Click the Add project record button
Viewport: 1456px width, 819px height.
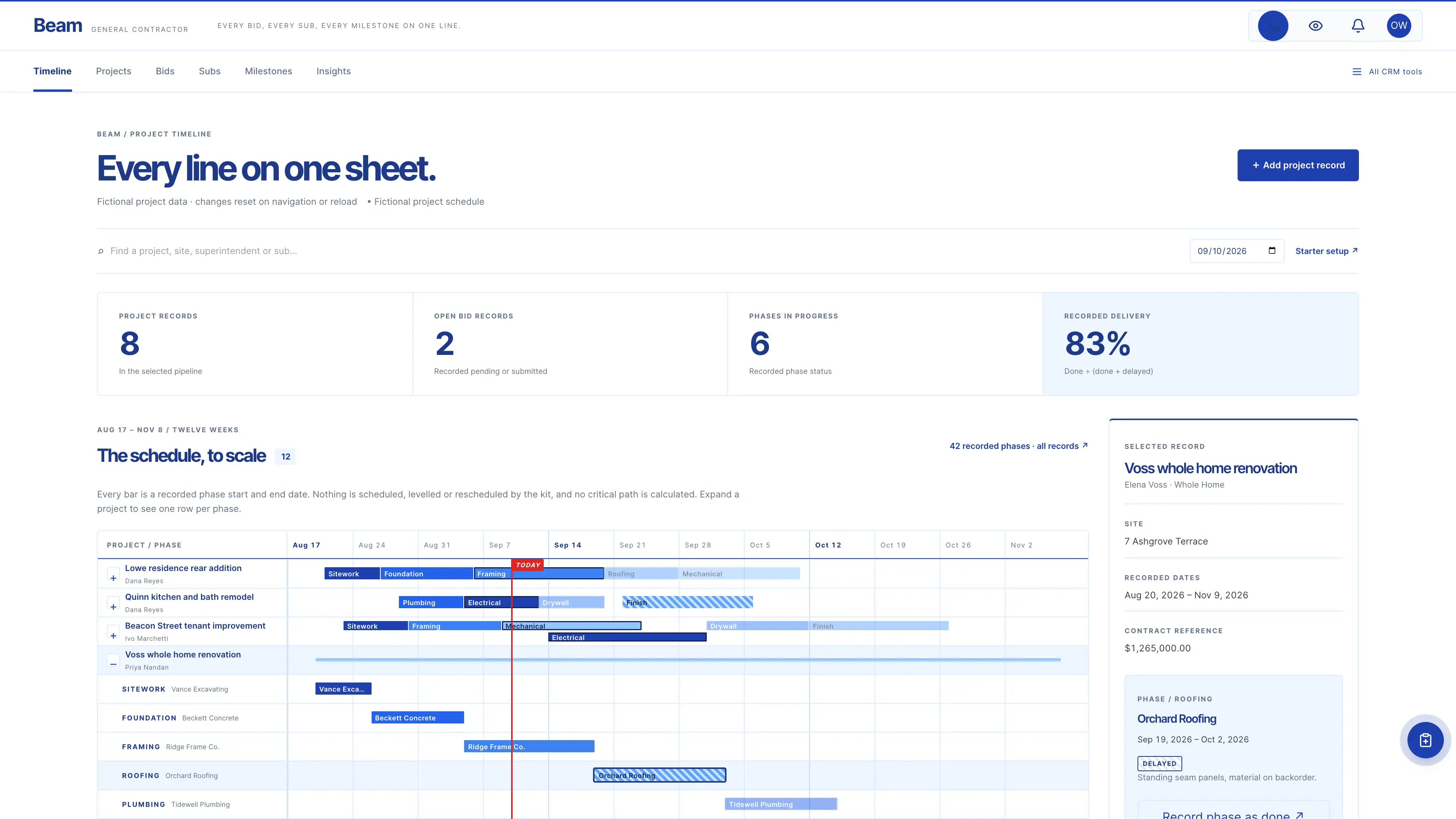pyautogui.click(x=1298, y=165)
